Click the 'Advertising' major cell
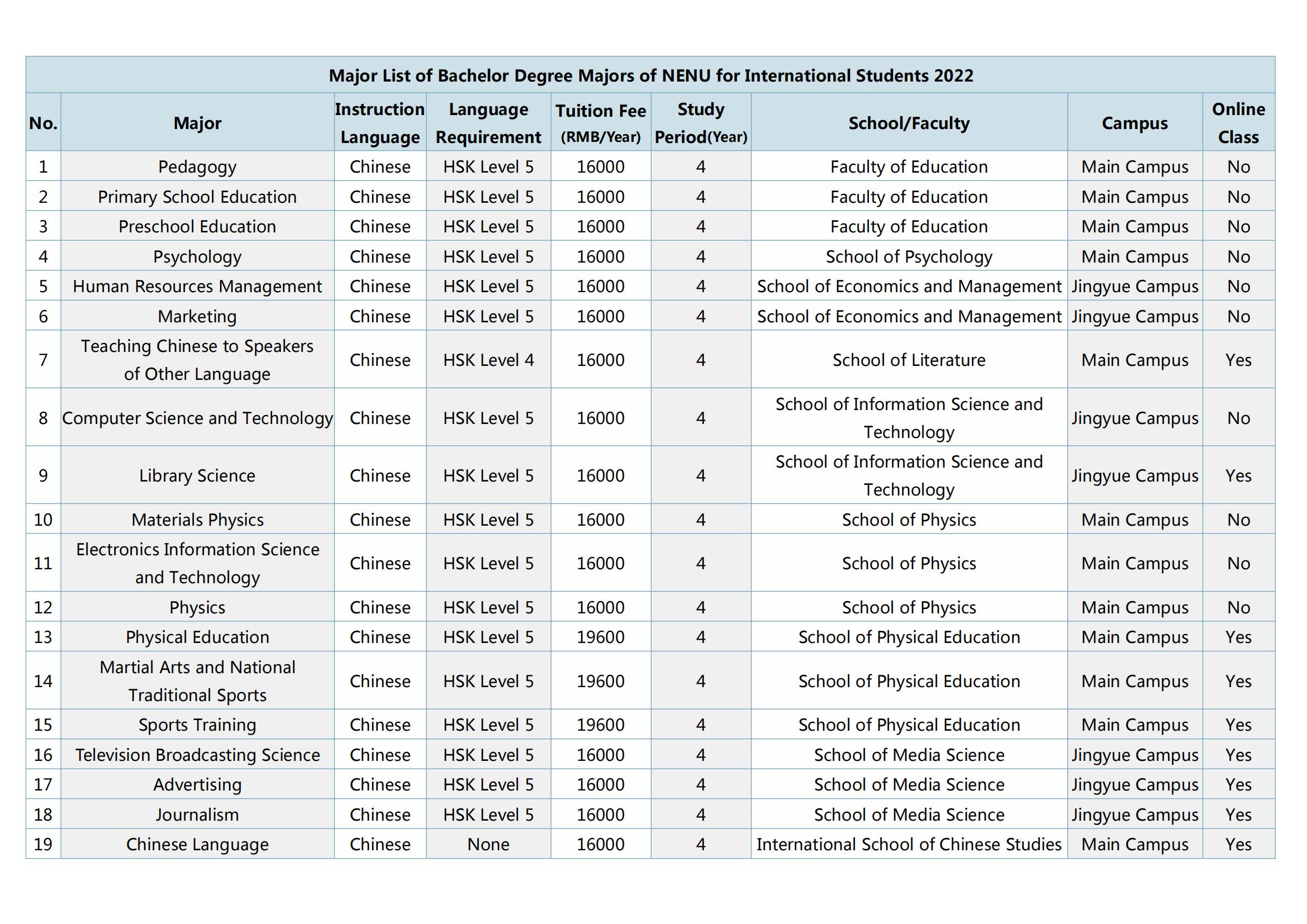Image resolution: width=1307 pixels, height=924 pixels. (197, 784)
